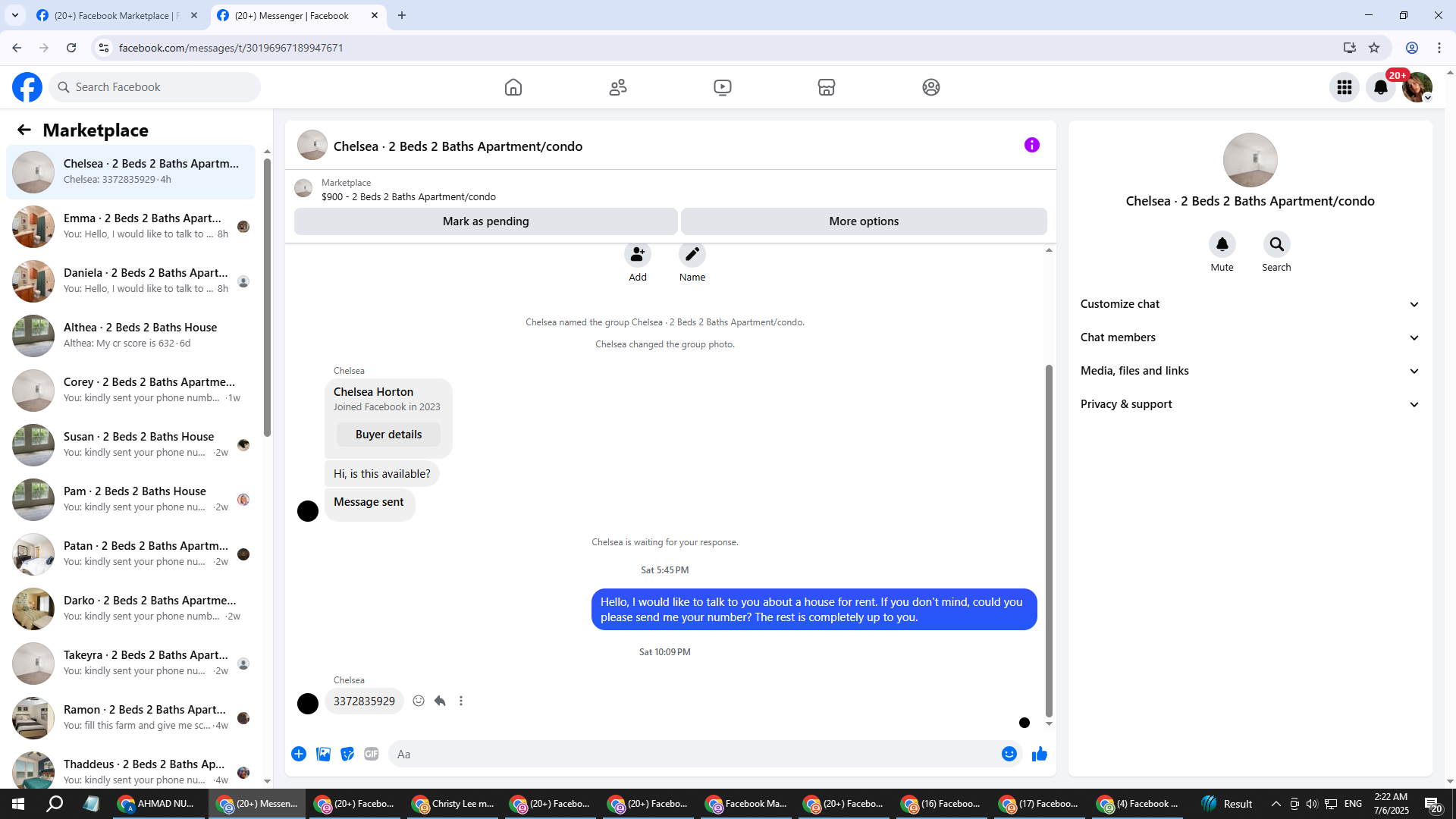Toggle the conversation information panel
The height and width of the screenshot is (819, 1456).
pos(1031,145)
